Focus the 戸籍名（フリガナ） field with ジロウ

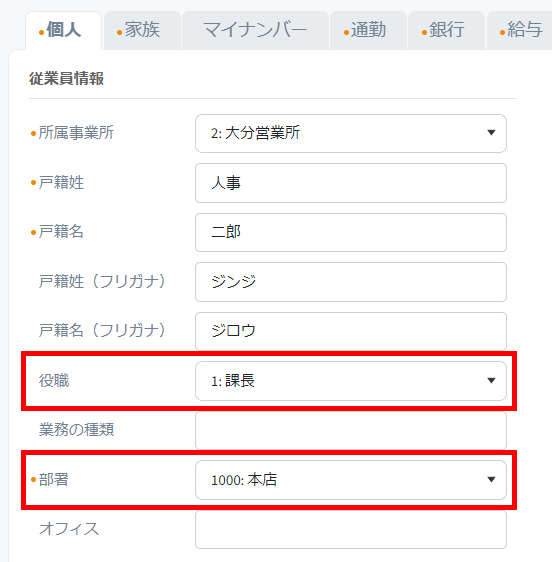click(x=351, y=331)
